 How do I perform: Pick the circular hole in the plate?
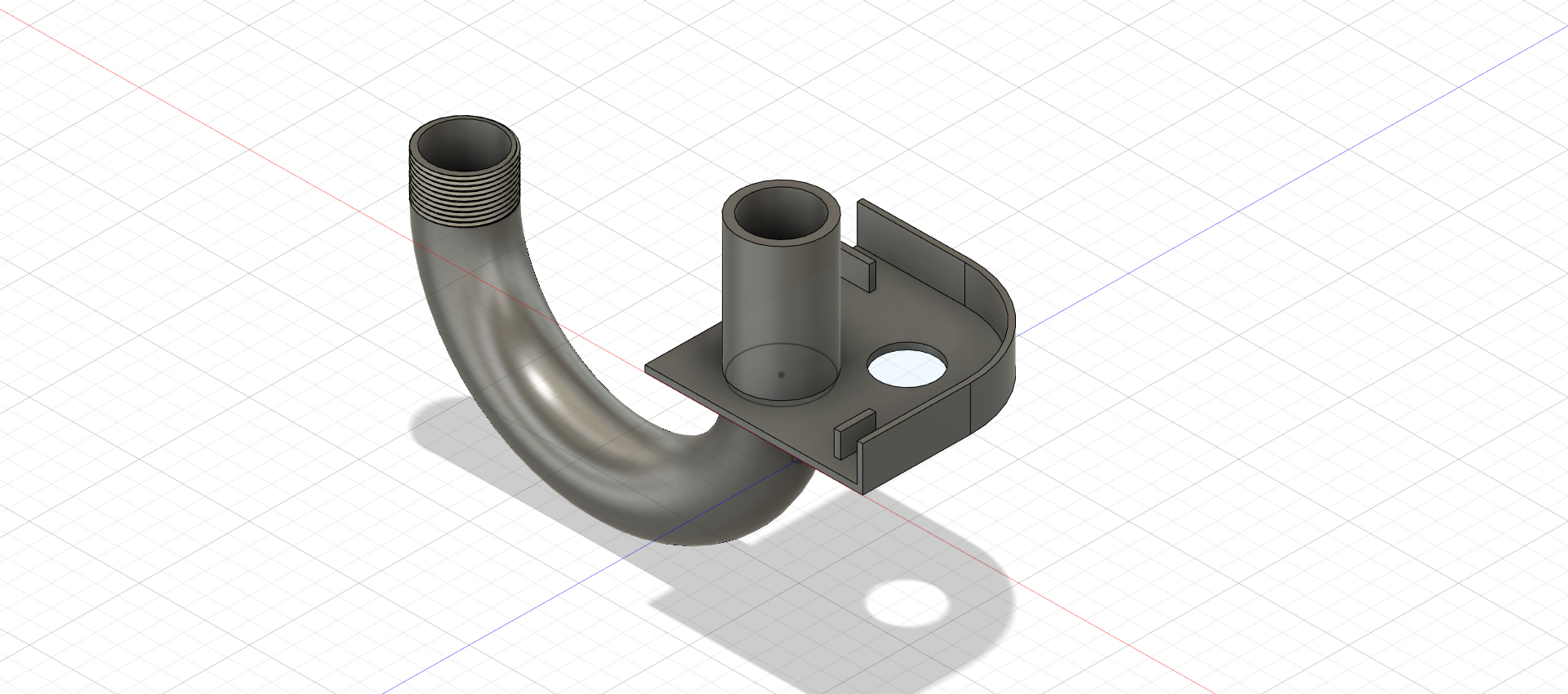point(907,364)
